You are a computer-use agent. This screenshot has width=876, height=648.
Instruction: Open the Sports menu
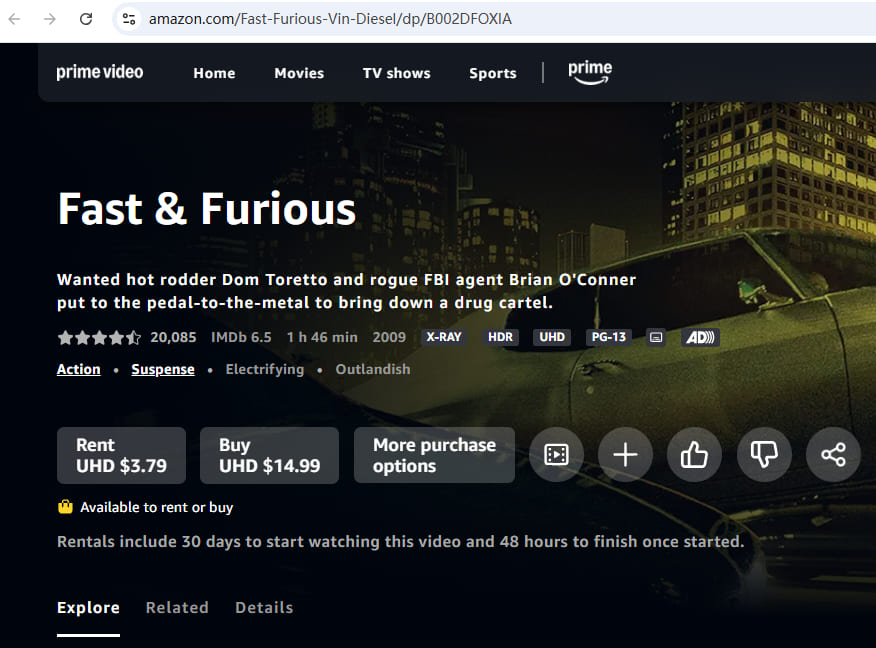click(493, 73)
